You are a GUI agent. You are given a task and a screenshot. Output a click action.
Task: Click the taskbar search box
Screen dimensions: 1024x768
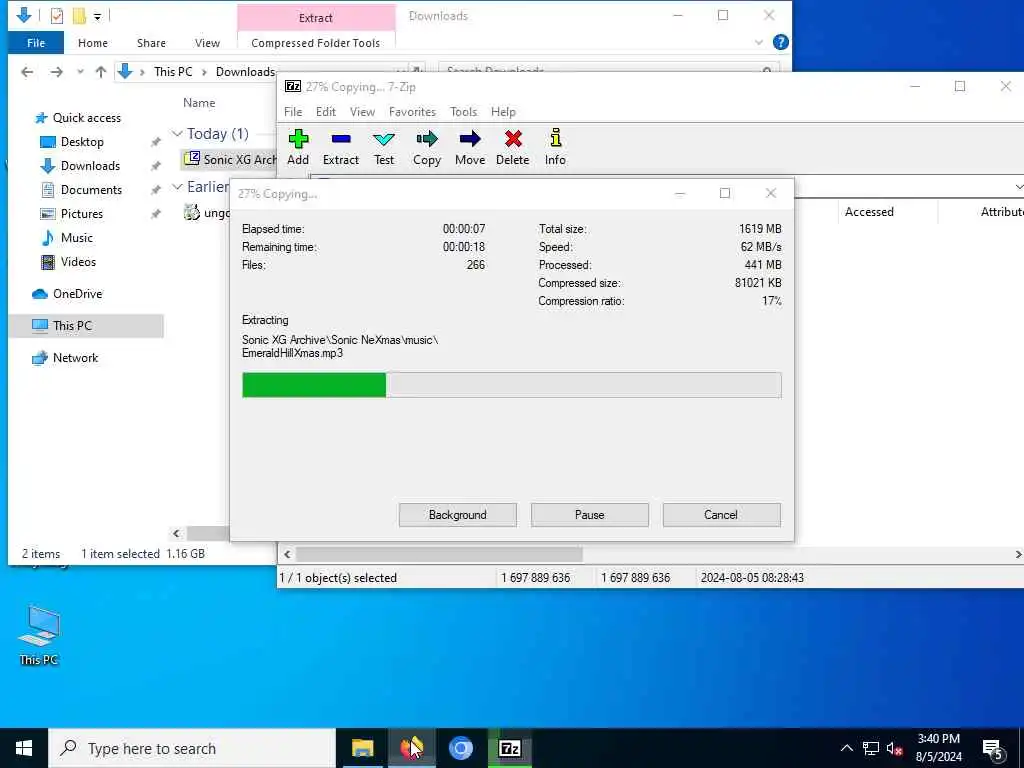(x=192, y=748)
